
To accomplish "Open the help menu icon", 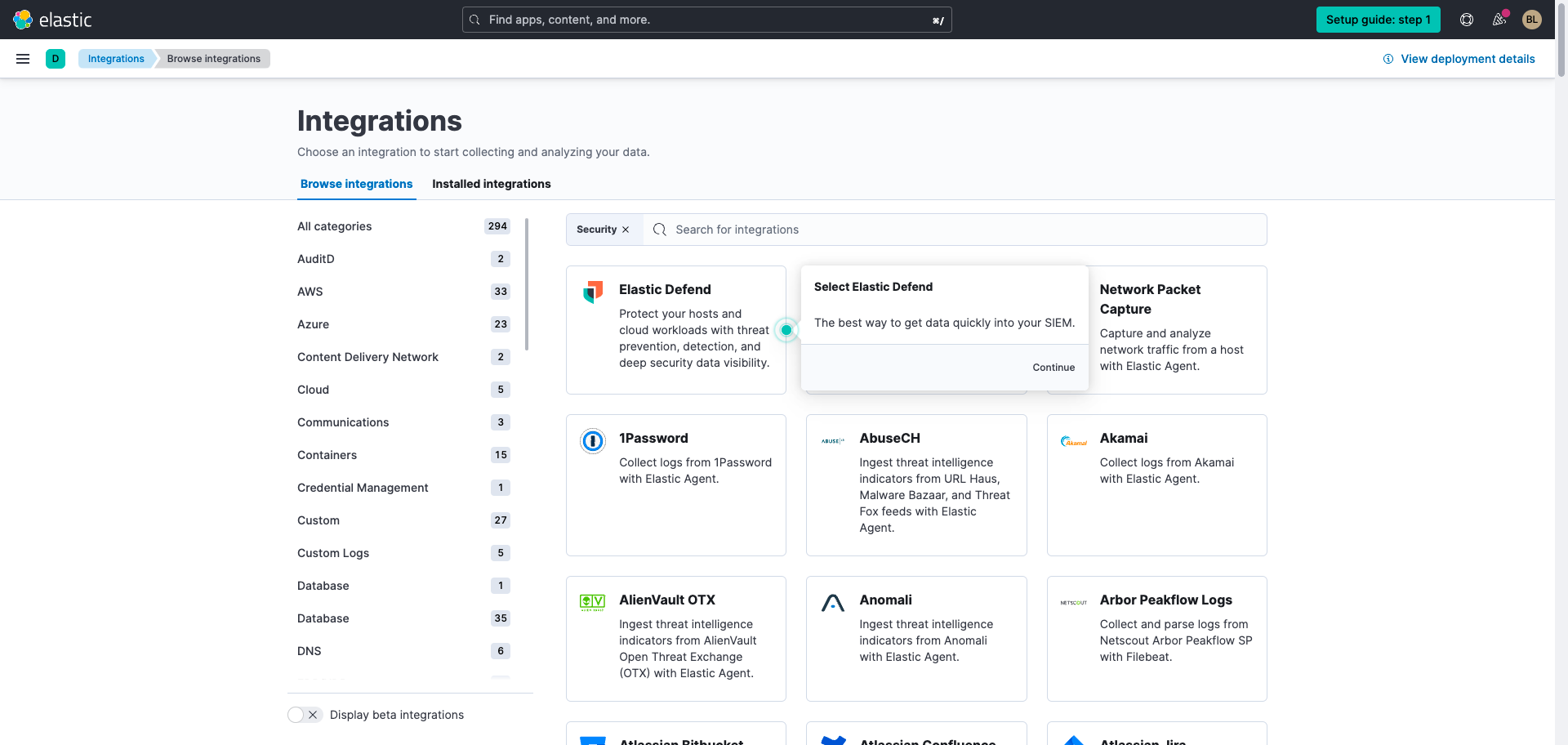I will click(x=1467, y=20).
